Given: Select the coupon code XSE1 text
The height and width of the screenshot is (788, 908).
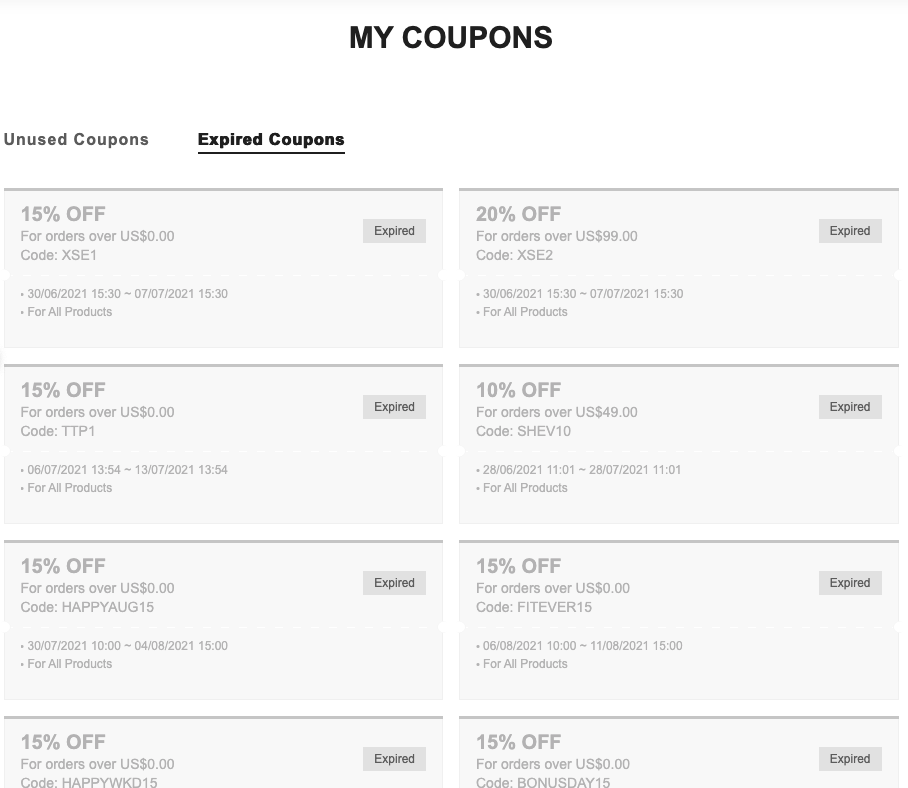Looking at the screenshot, I should tap(58, 255).
